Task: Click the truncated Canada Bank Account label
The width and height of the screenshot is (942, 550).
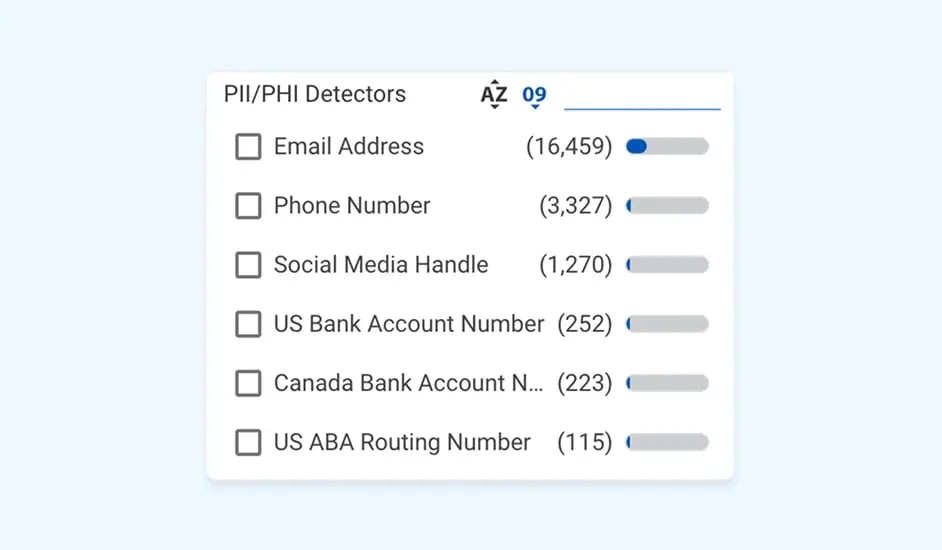Action: (x=408, y=383)
